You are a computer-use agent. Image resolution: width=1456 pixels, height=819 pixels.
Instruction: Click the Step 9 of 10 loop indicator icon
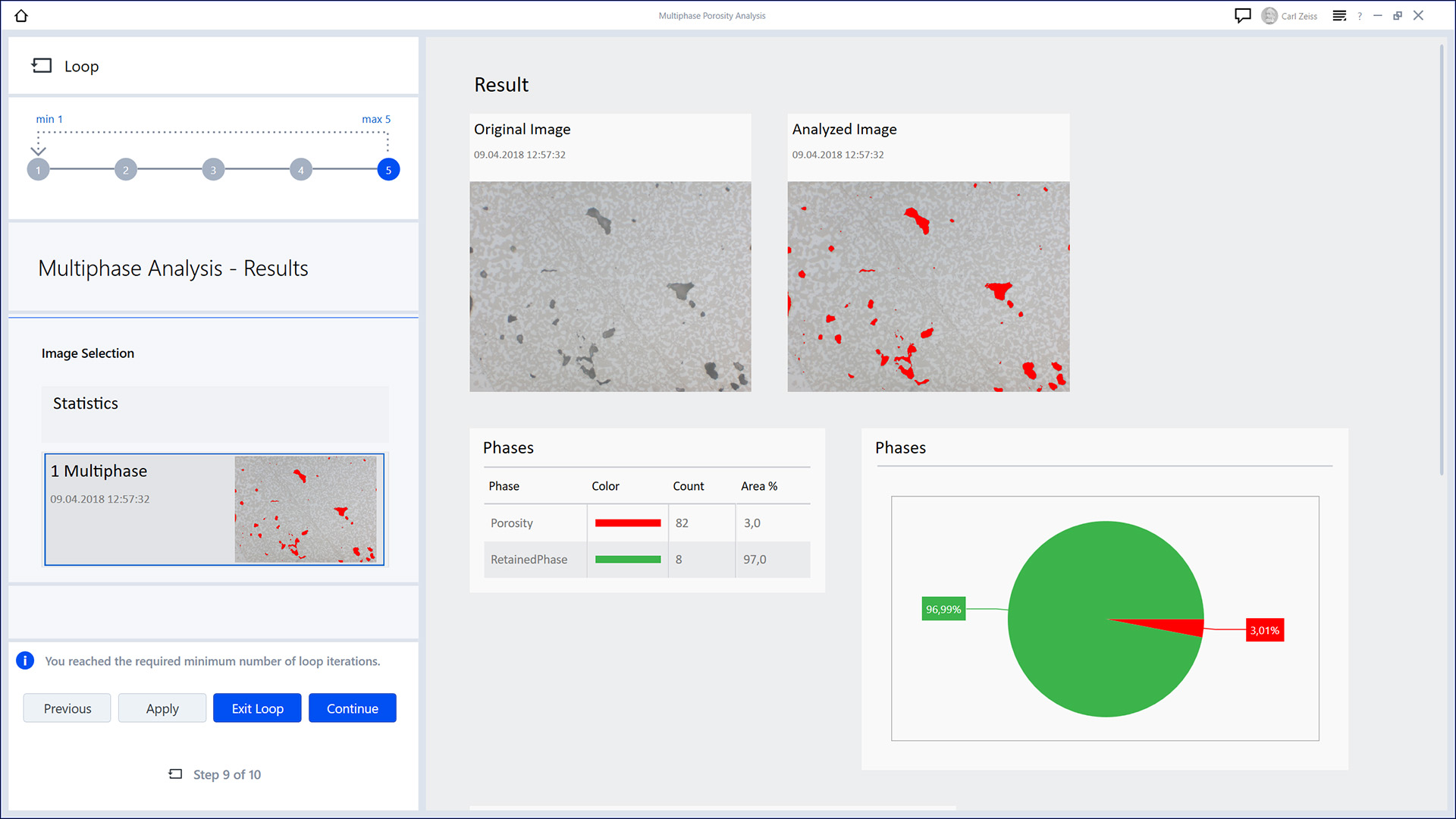[176, 774]
